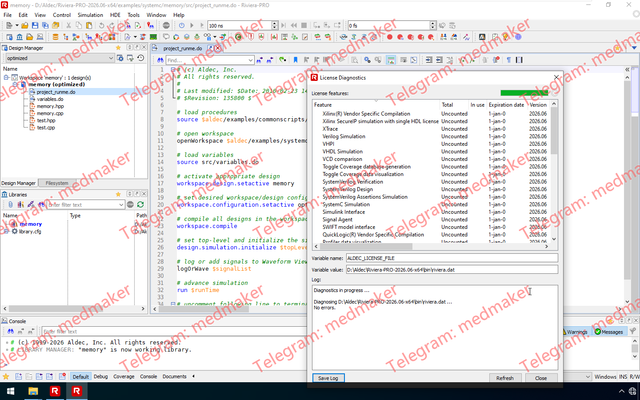The height and width of the screenshot is (400, 640).
Task: Click the Expiration date column header
Action: click(x=506, y=105)
